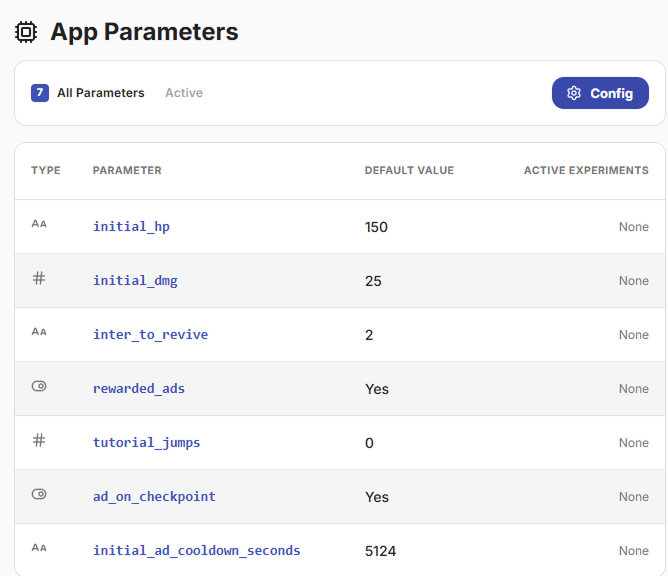
Task: Click the number type icon for initial_dmg
Action: tap(39, 279)
